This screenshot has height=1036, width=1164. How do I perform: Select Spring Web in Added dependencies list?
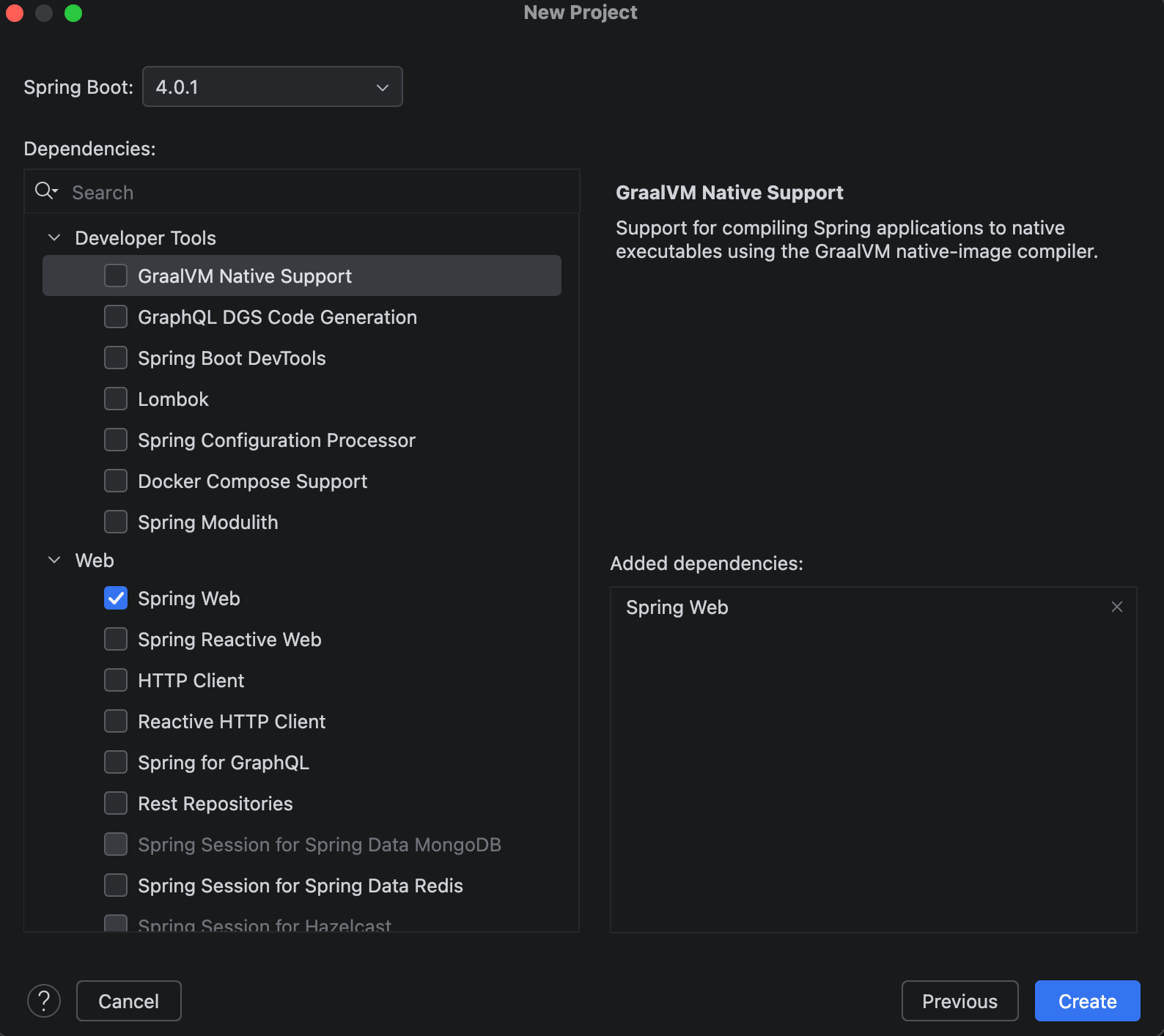tap(677, 607)
